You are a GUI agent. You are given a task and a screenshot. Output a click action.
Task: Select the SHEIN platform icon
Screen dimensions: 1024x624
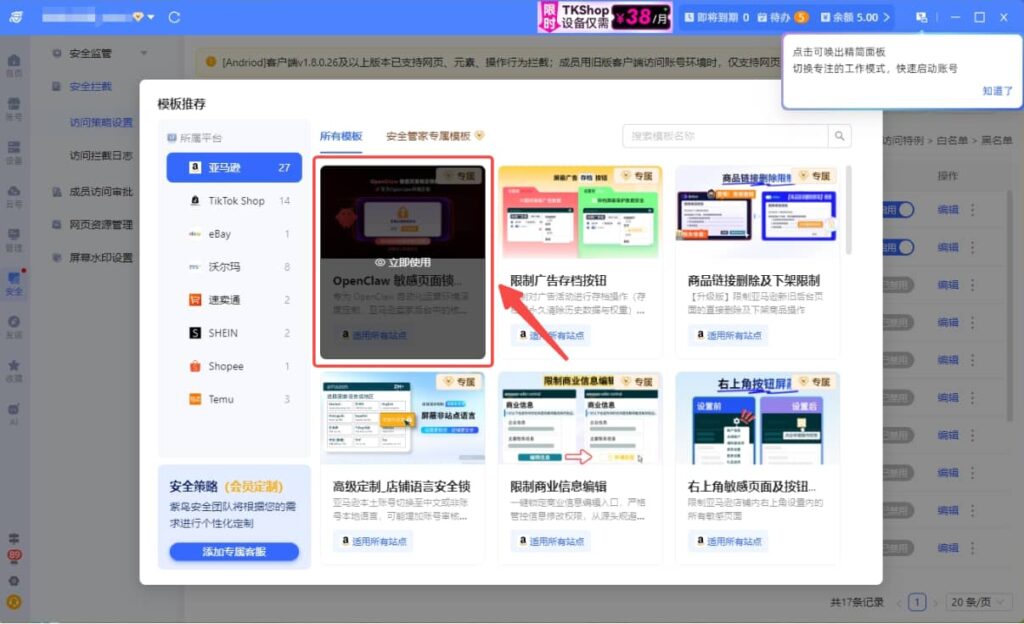[x=195, y=333]
